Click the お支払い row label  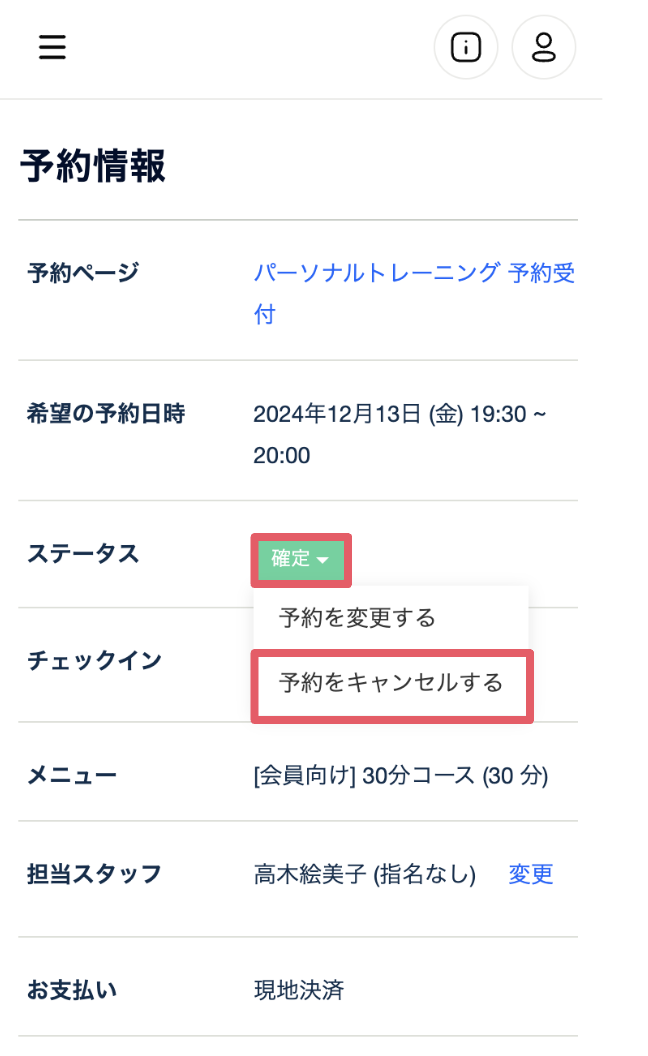coord(72,990)
